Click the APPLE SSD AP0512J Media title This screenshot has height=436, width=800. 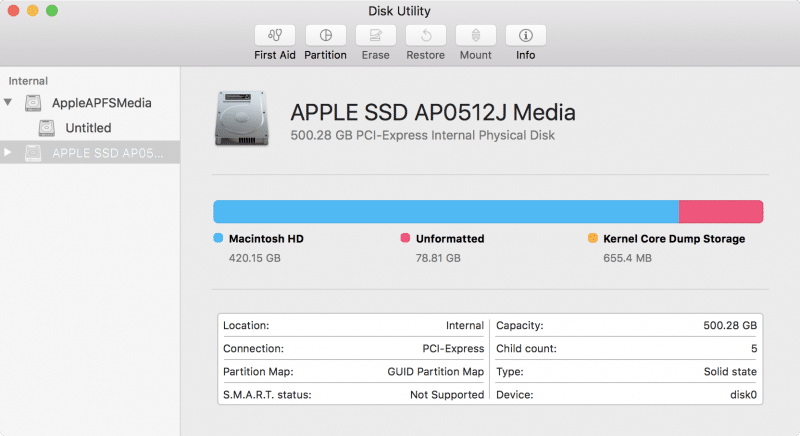(433, 113)
